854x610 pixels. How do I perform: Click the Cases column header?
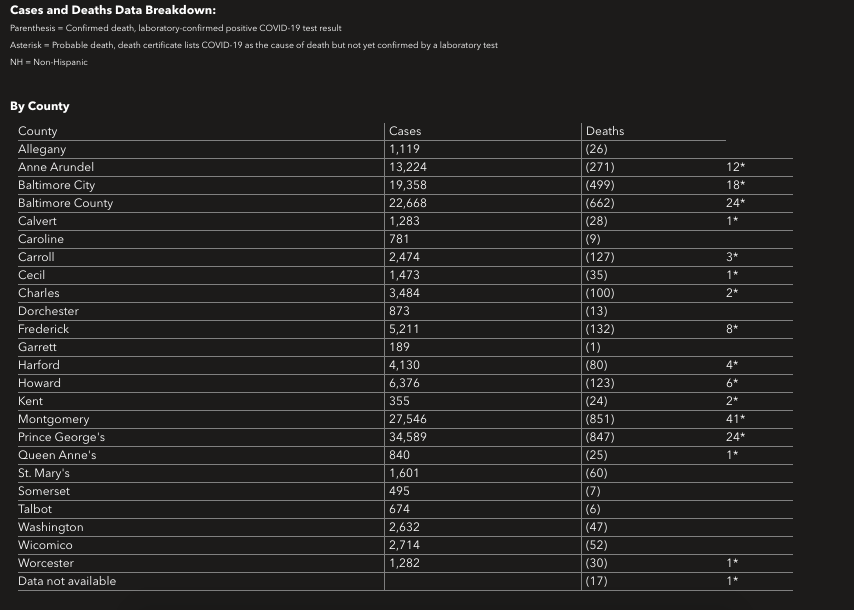pos(405,131)
